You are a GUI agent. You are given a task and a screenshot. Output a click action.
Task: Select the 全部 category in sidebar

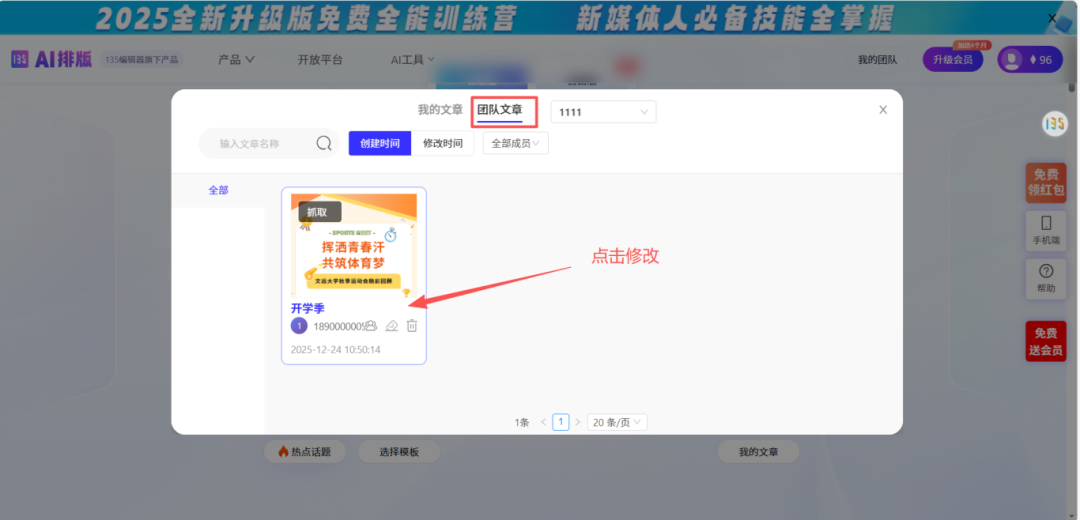coord(218,190)
